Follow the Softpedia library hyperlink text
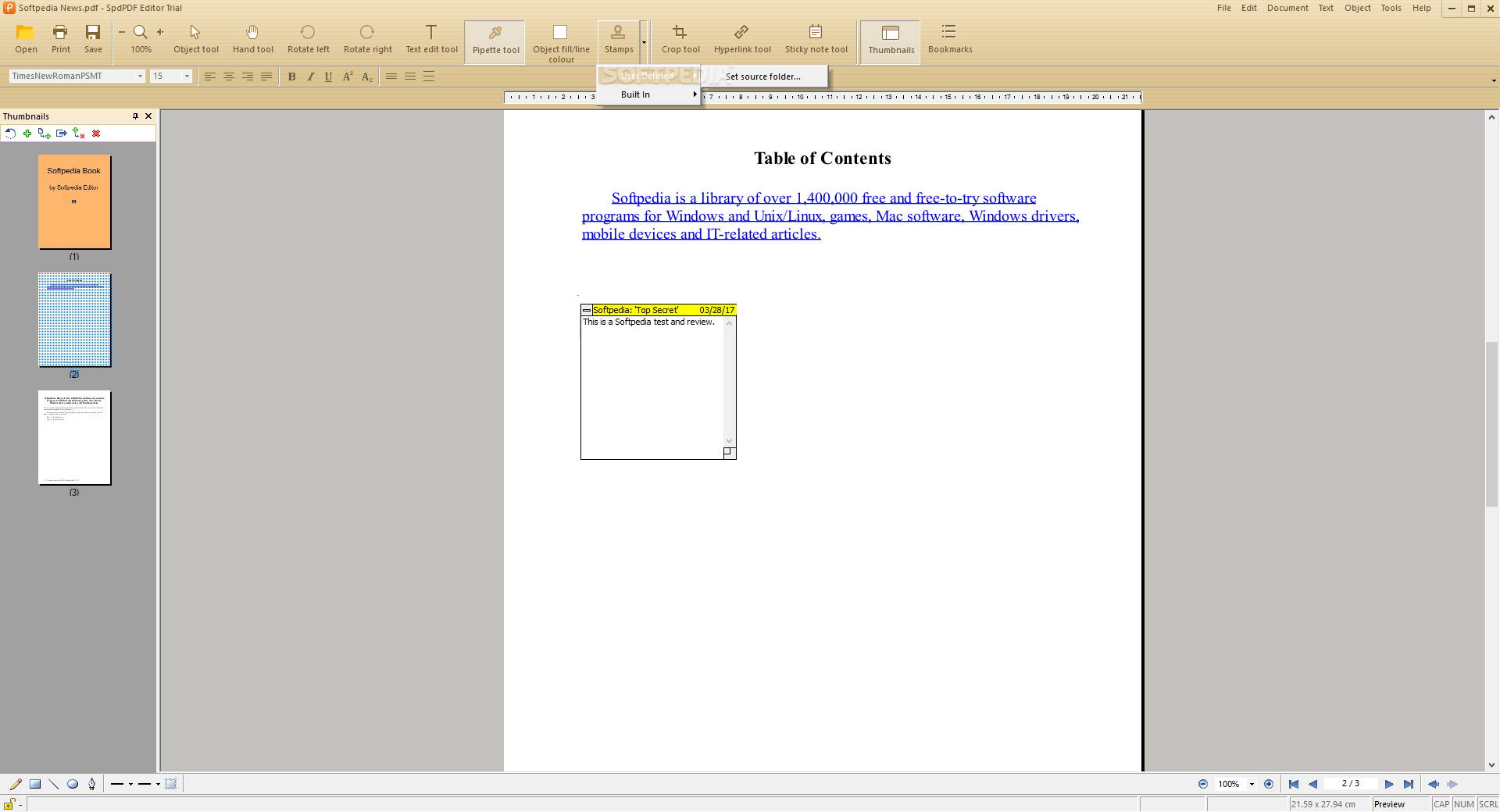This screenshot has width=1500, height=812. (x=830, y=216)
